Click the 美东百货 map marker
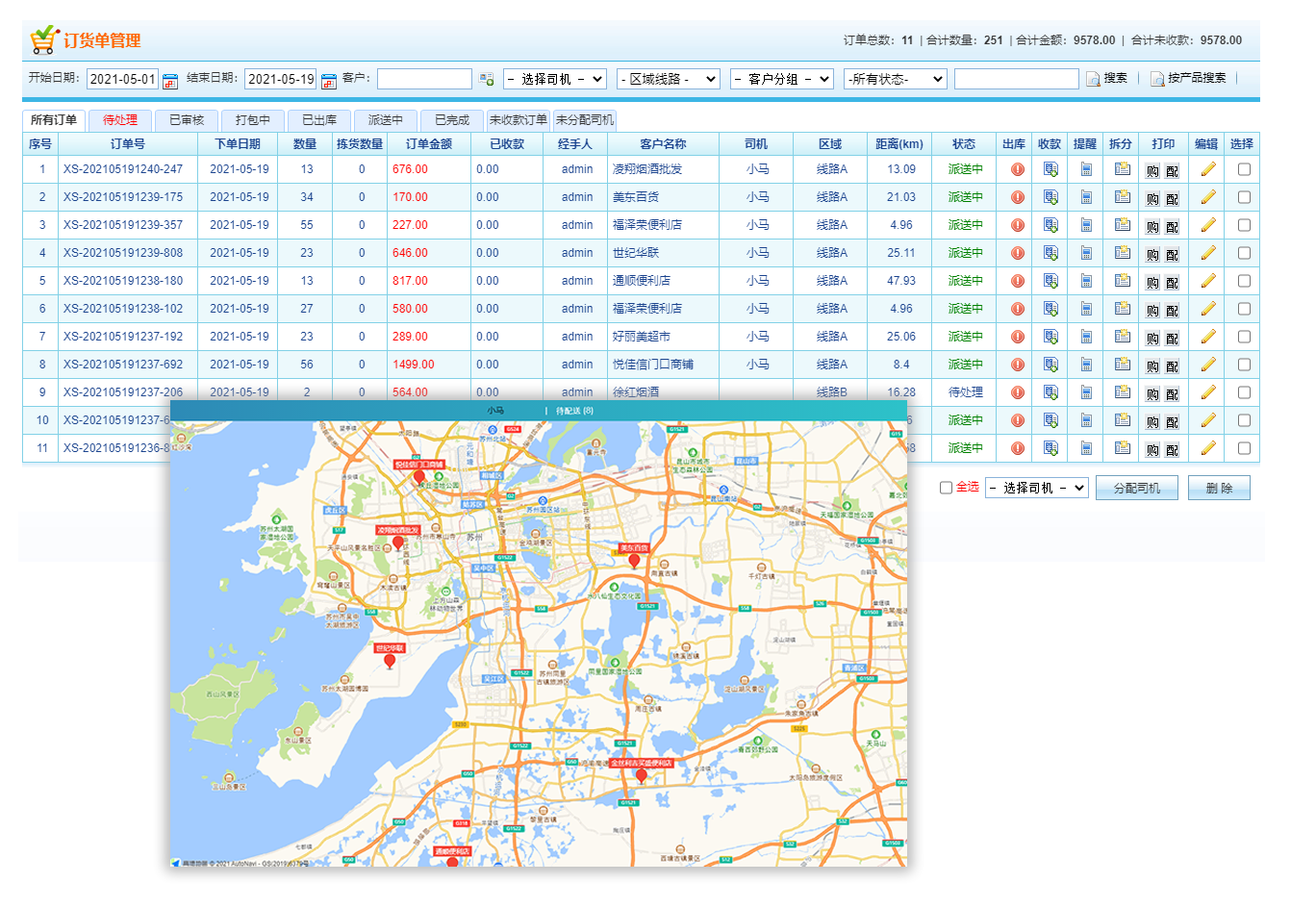Image resolution: width=1316 pixels, height=908 pixels. pos(634,561)
